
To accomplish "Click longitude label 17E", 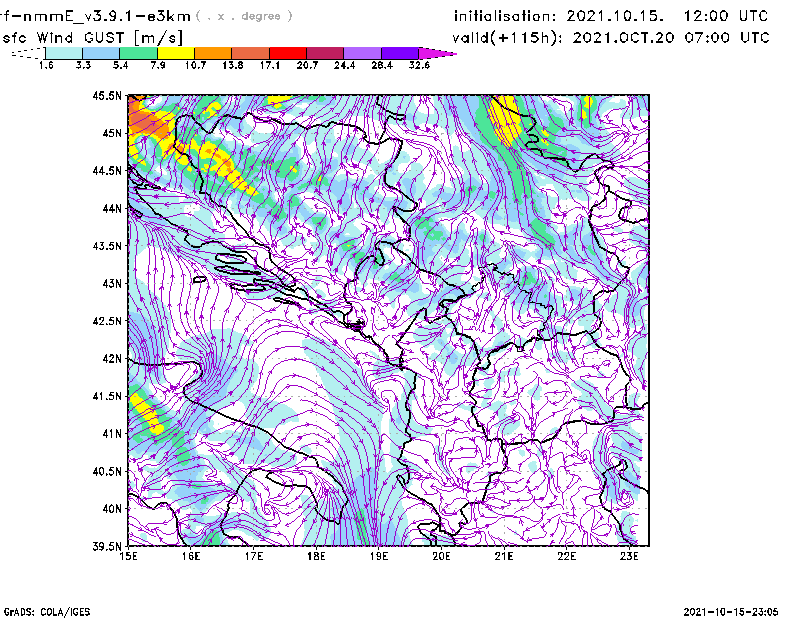I will pos(254,556).
